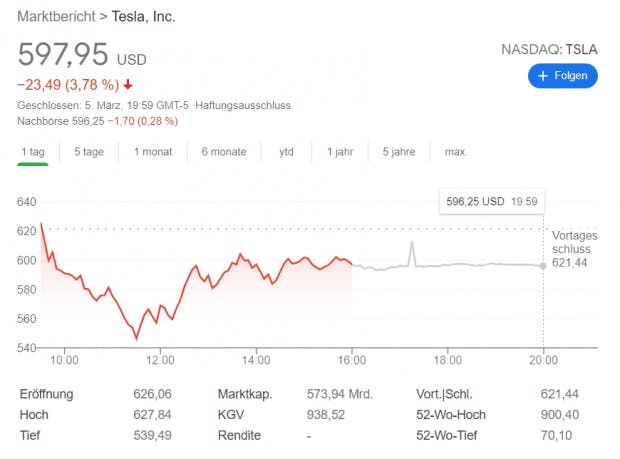
Task: Switch to the 5 tage tab
Action: pyautogui.click(x=89, y=152)
